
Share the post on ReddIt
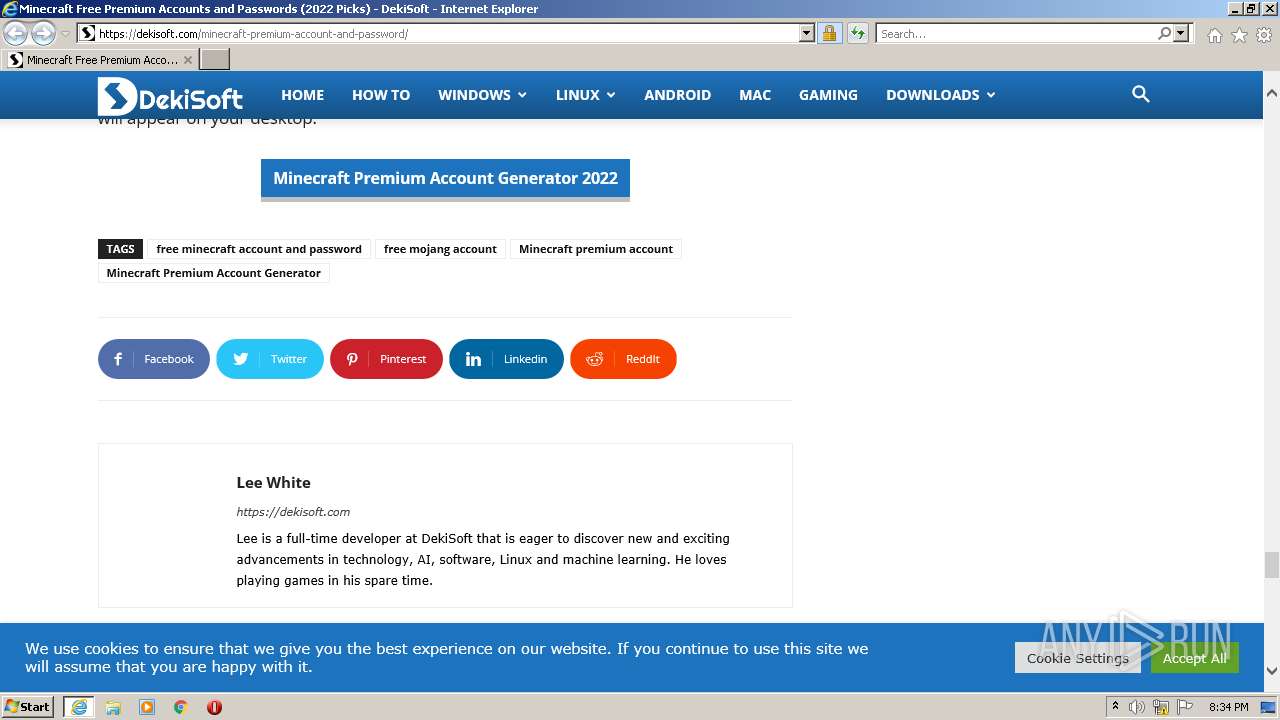pyautogui.click(x=623, y=359)
